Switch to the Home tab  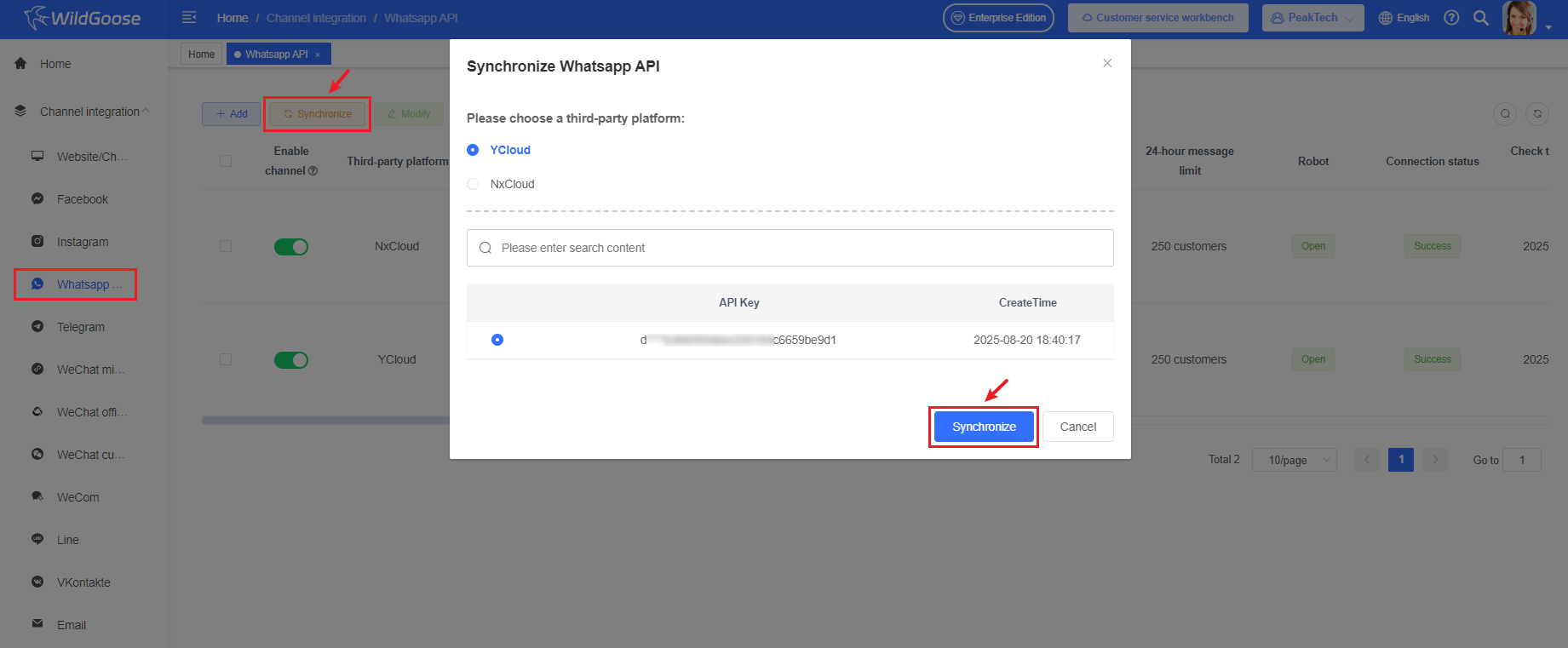(202, 54)
